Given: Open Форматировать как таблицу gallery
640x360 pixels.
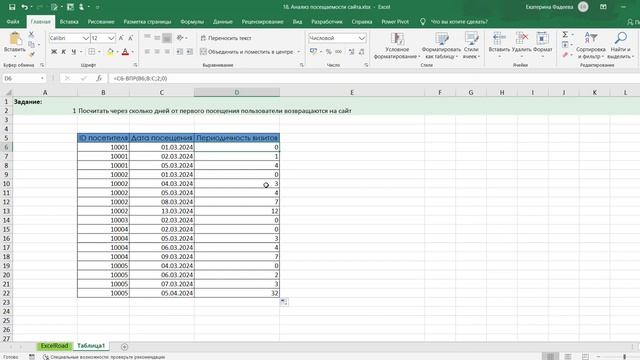Looking at the screenshot, I should (x=441, y=46).
